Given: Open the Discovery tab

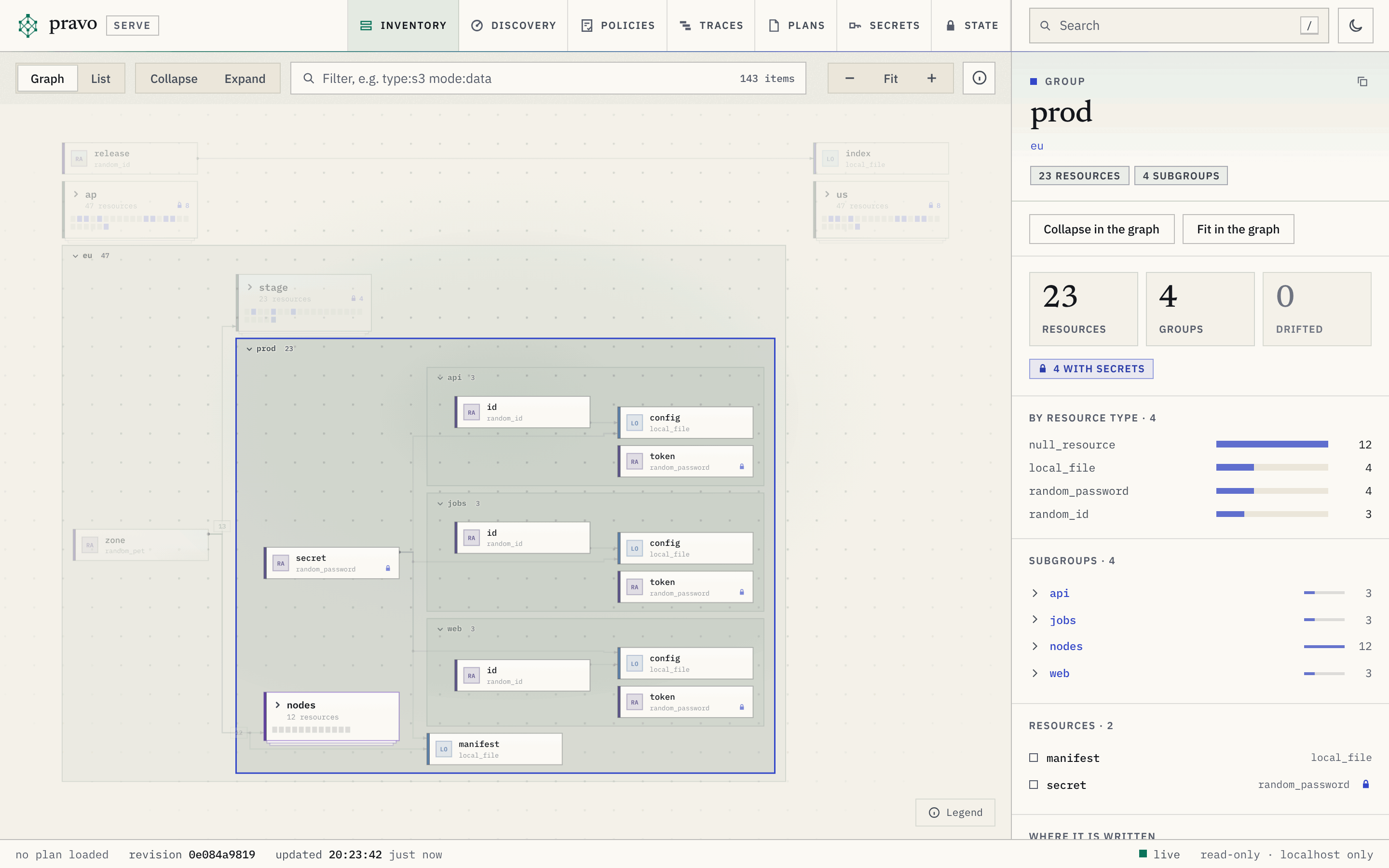Looking at the screenshot, I should (x=513, y=25).
